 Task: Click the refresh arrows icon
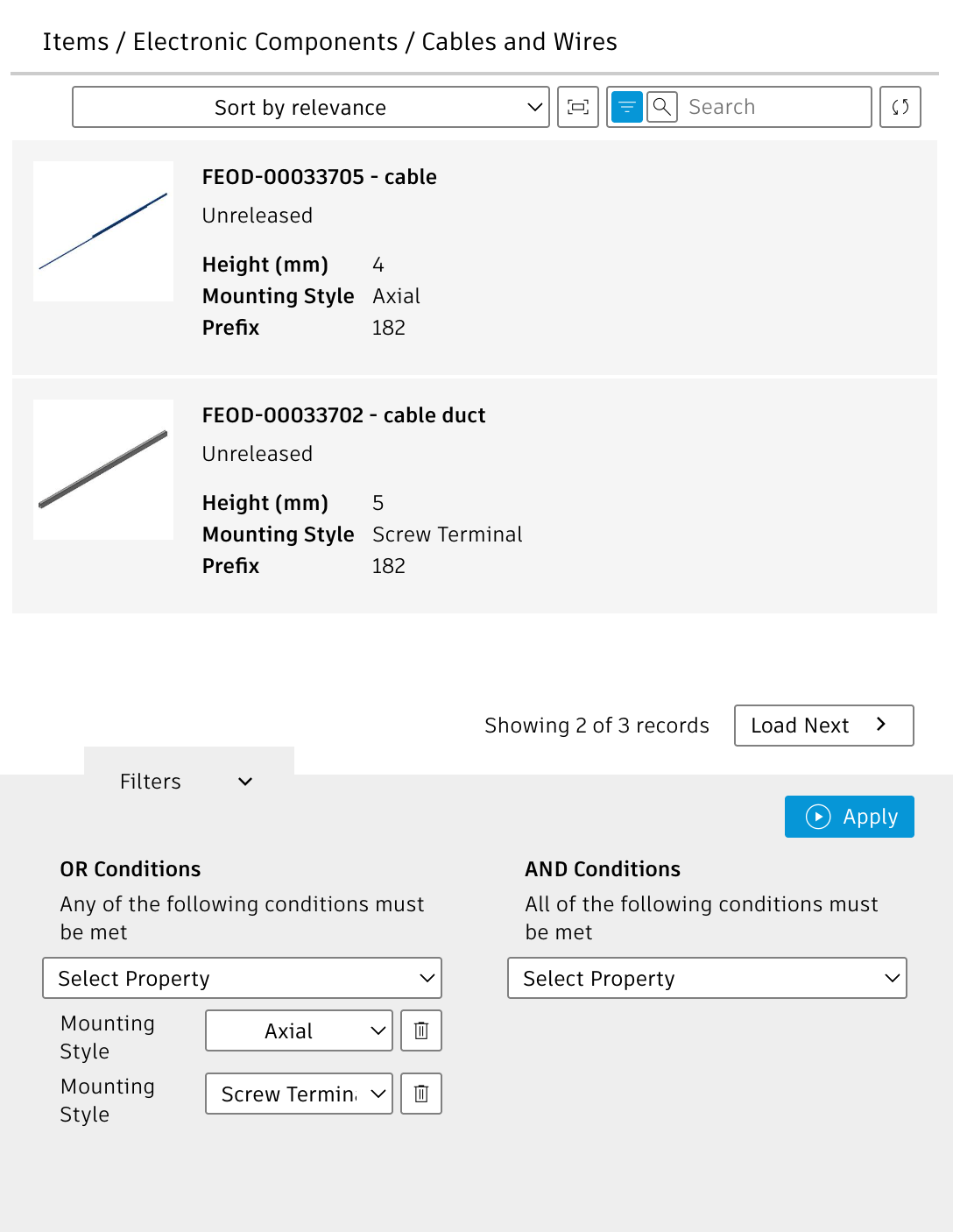(x=900, y=107)
